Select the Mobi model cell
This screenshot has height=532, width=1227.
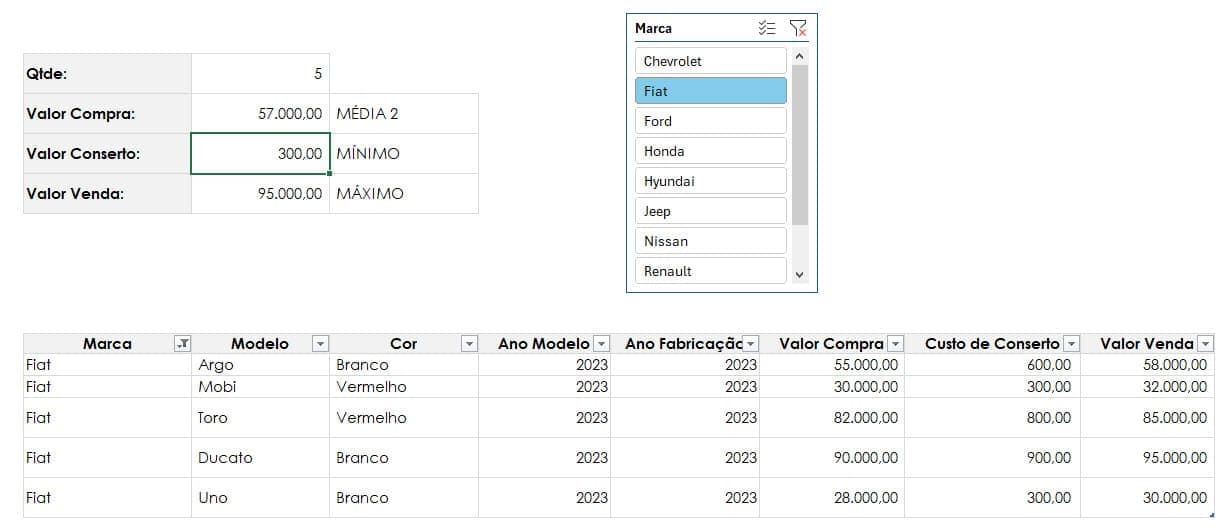tap(260, 387)
